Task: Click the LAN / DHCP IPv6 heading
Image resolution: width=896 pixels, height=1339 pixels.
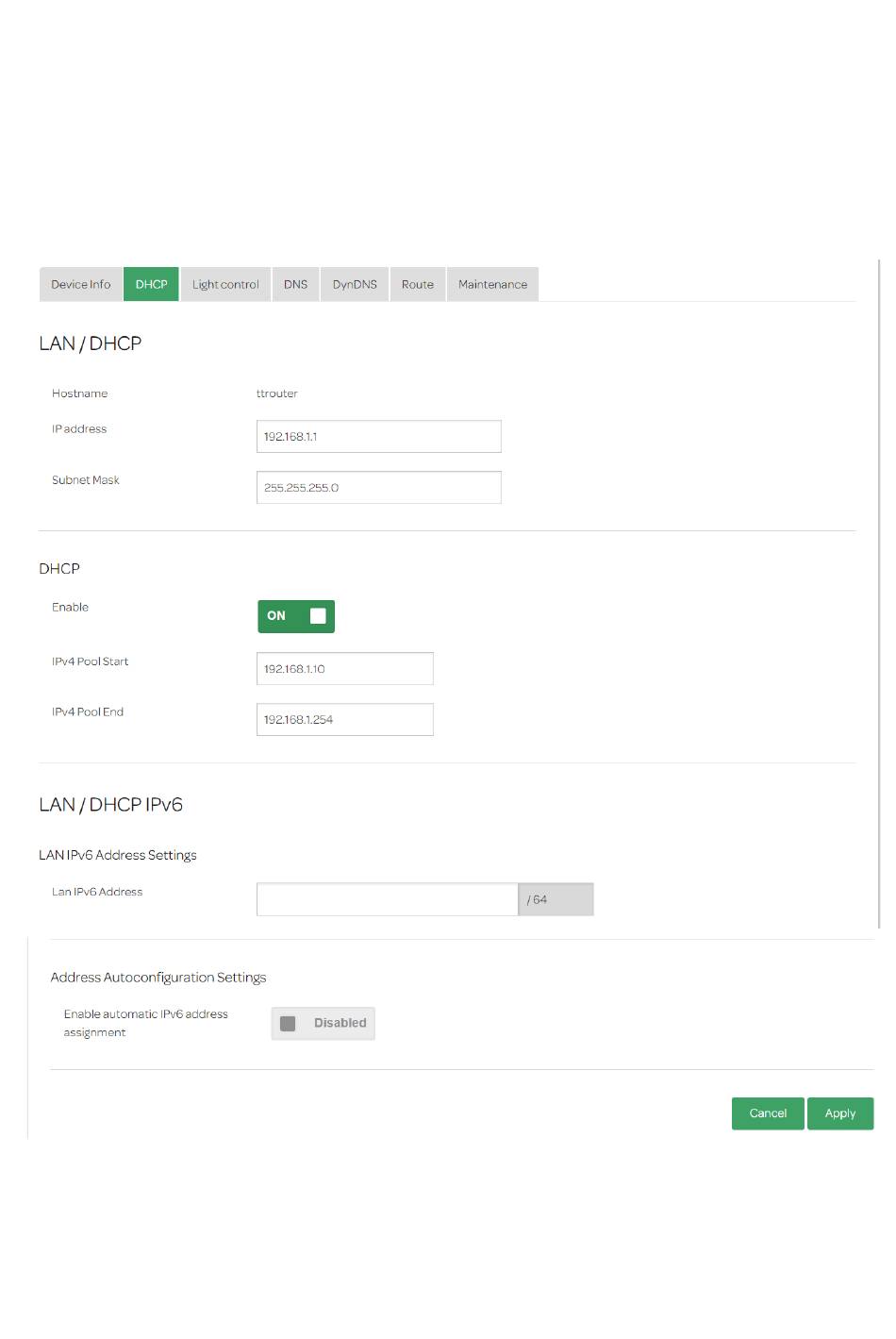Action: pyautogui.click(x=111, y=805)
